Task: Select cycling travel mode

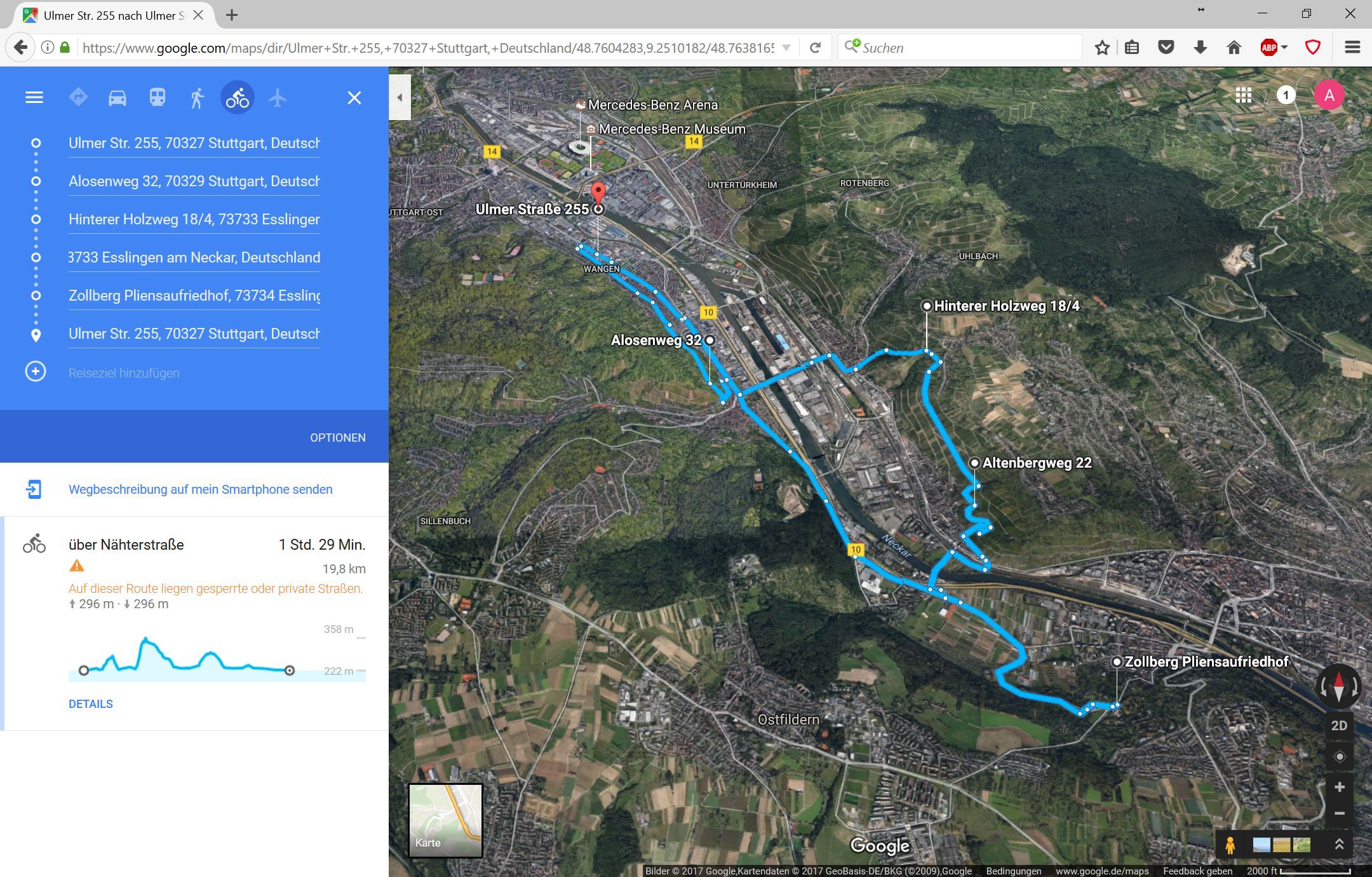Action: point(238,97)
